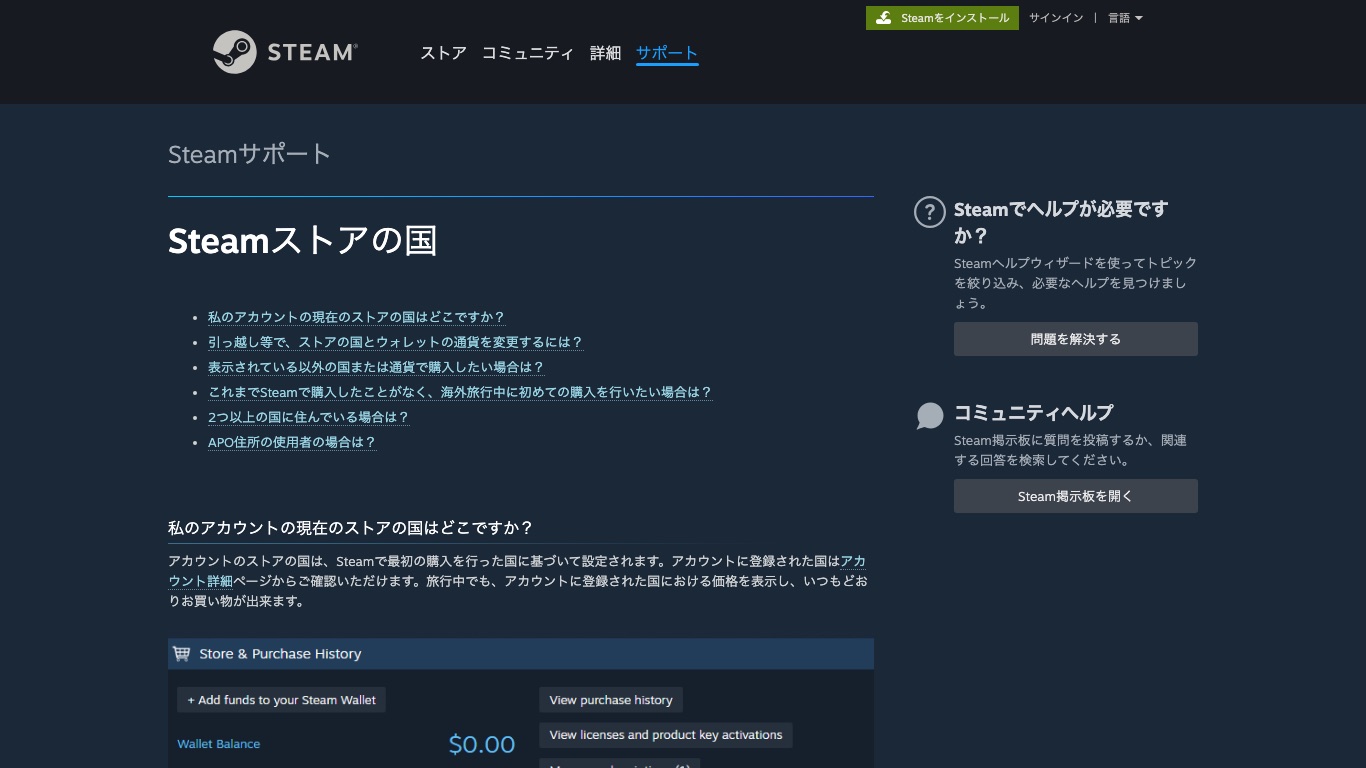1366x768 pixels.
Task: Click Add funds to your Steam Wallet button
Action: 281,700
